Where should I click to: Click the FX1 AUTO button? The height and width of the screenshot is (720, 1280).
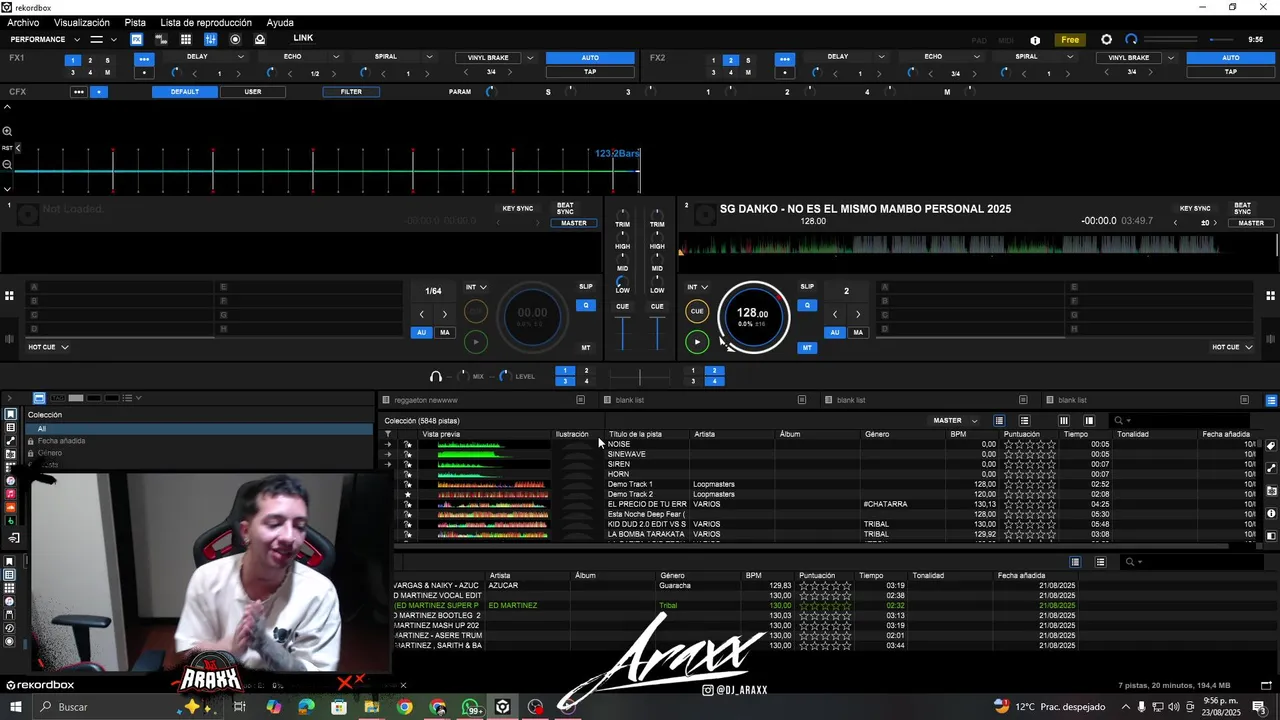(590, 58)
